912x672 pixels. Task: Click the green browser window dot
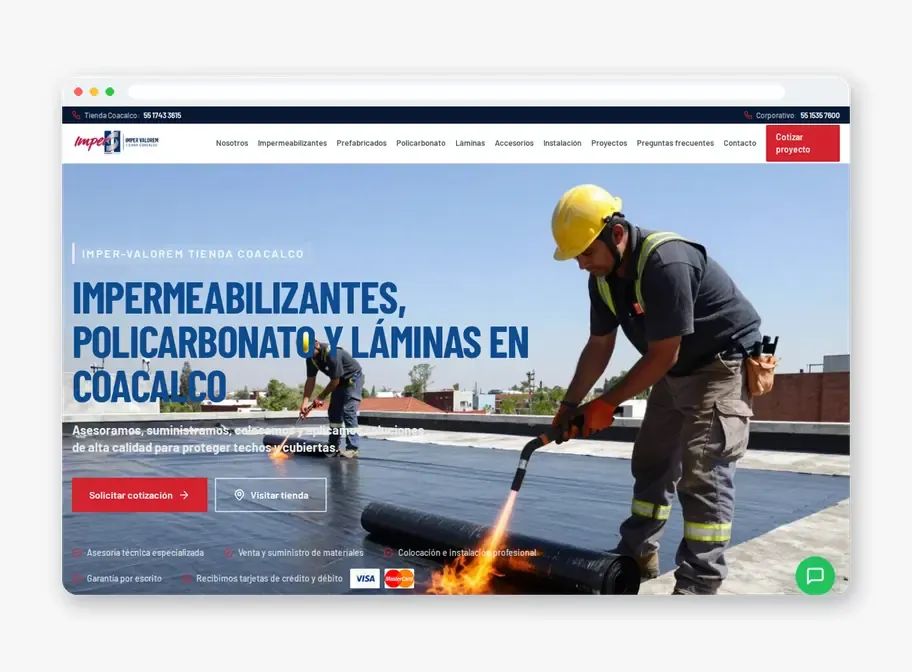coord(109,91)
